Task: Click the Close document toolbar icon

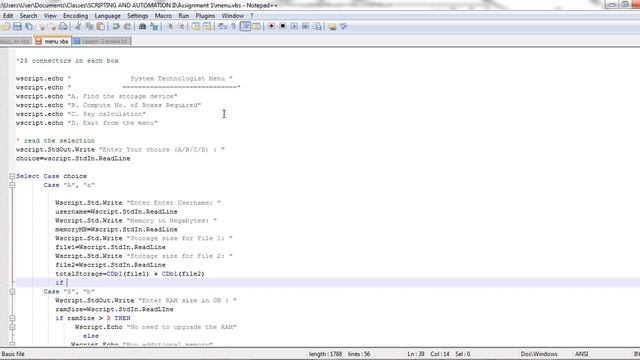Action: click(40, 27)
